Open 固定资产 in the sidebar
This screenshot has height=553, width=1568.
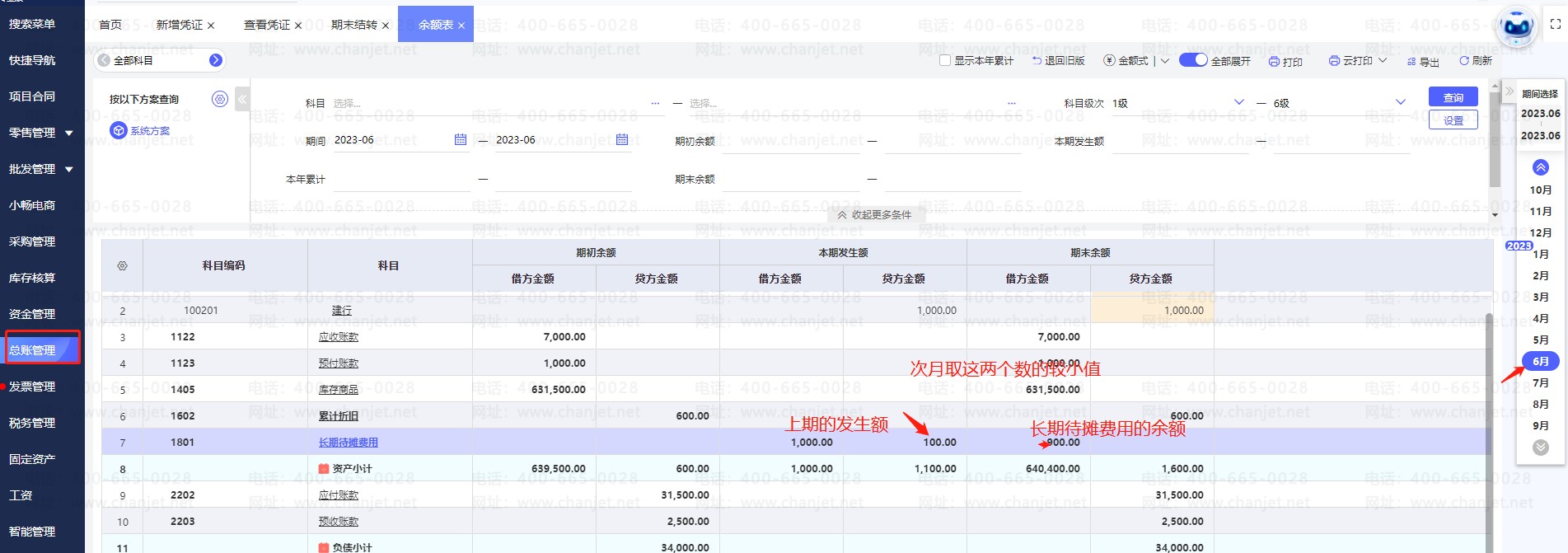[32, 459]
